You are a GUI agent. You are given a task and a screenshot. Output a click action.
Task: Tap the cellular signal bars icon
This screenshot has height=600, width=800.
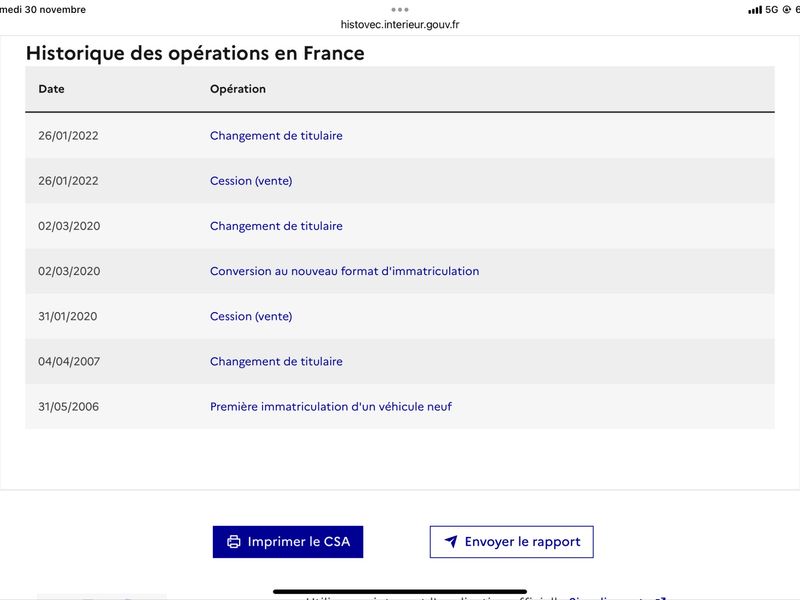755,10
